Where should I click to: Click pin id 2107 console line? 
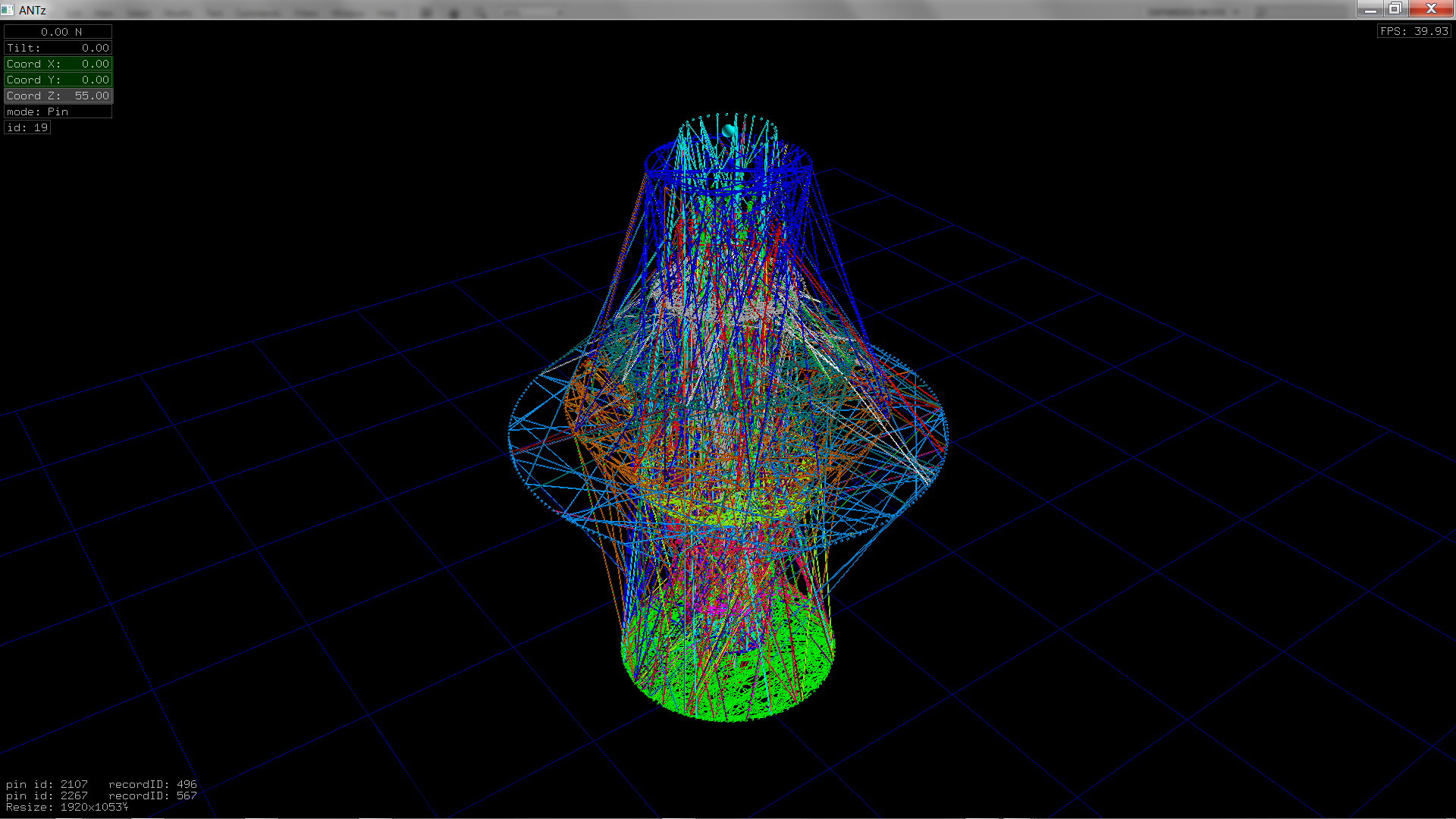tap(101, 784)
